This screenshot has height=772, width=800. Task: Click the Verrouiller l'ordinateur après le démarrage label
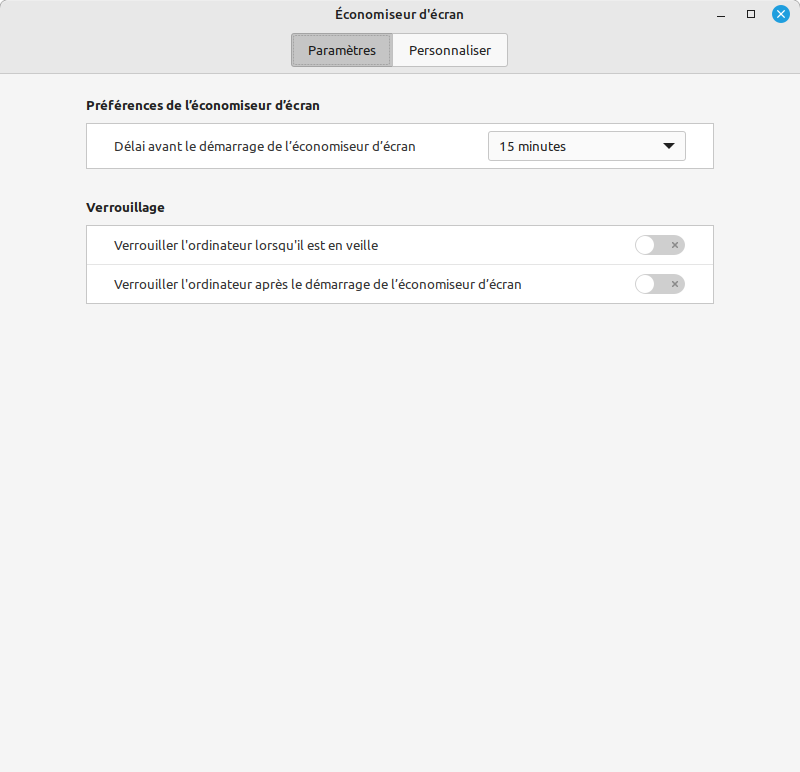click(x=318, y=284)
